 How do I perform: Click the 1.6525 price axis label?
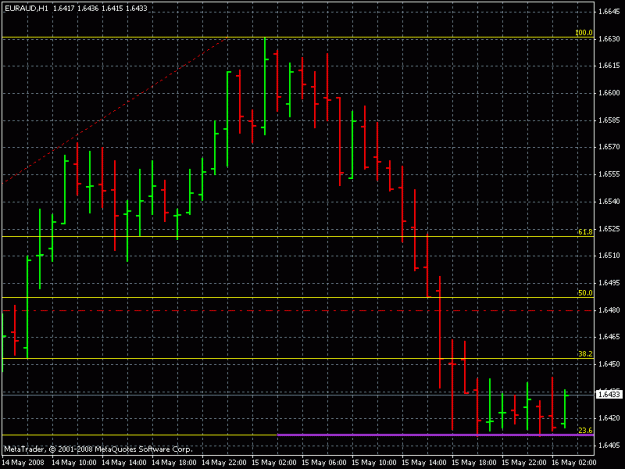click(609, 229)
